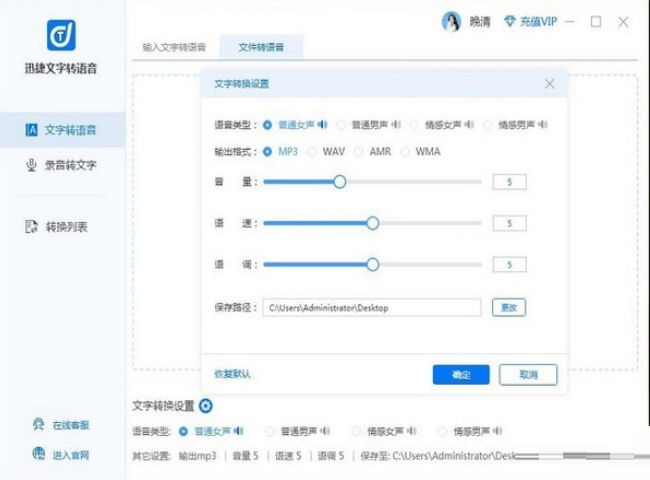Click the 音量 volume slider handle
This screenshot has width=650, height=480.
[340, 182]
